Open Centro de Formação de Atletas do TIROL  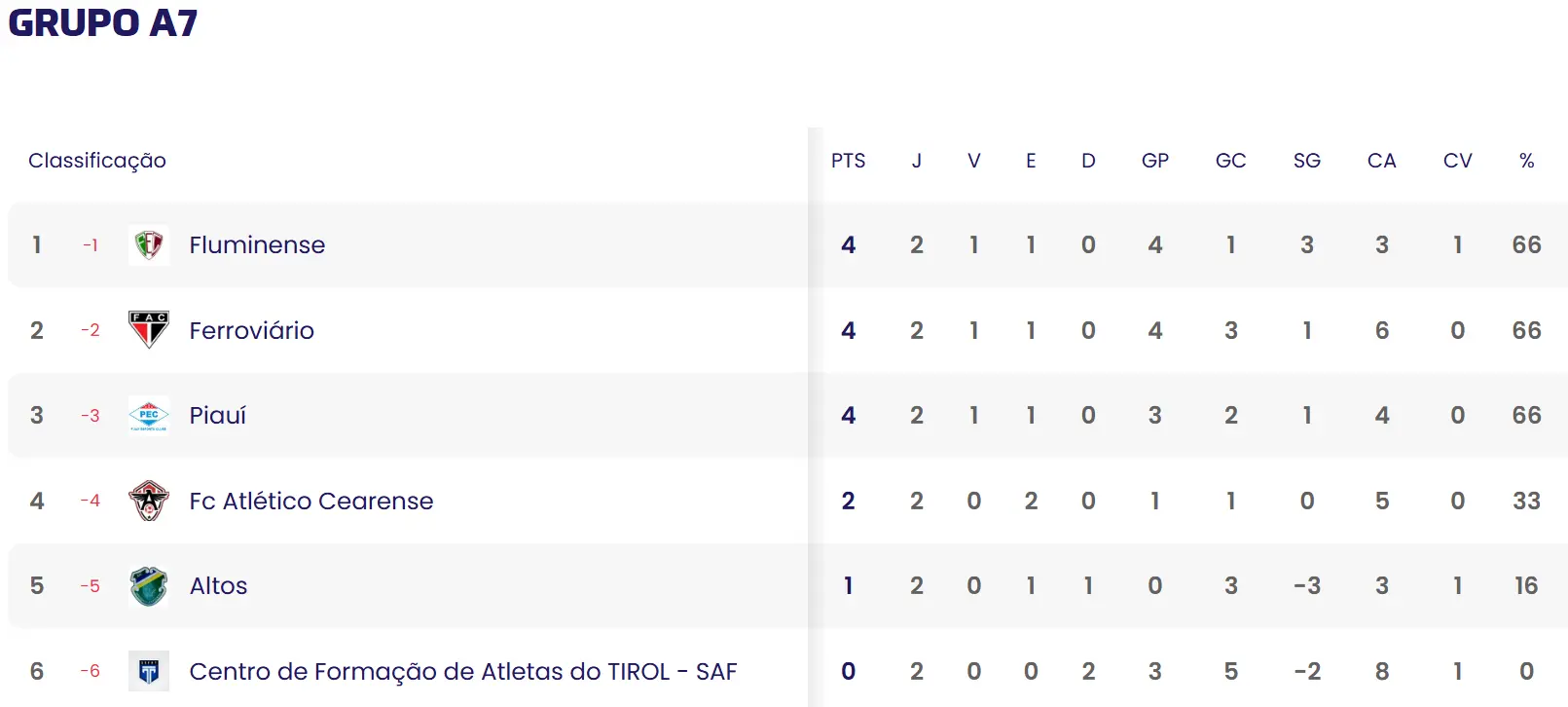[462, 671]
